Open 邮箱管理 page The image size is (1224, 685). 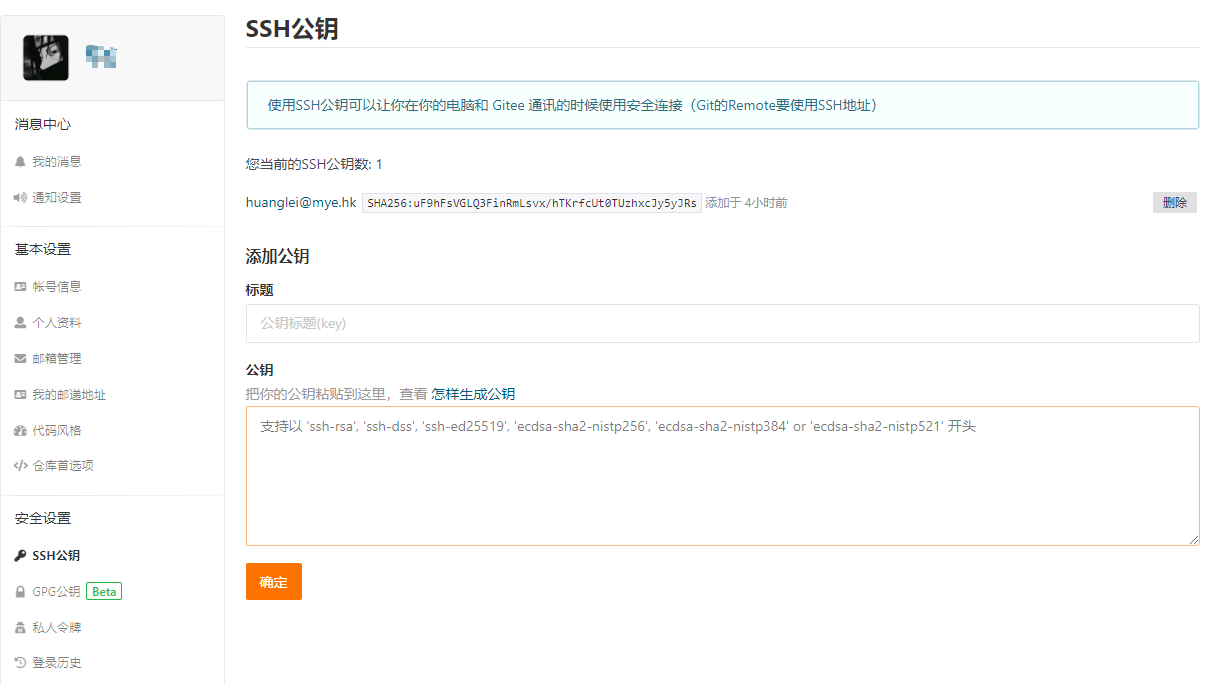point(57,358)
